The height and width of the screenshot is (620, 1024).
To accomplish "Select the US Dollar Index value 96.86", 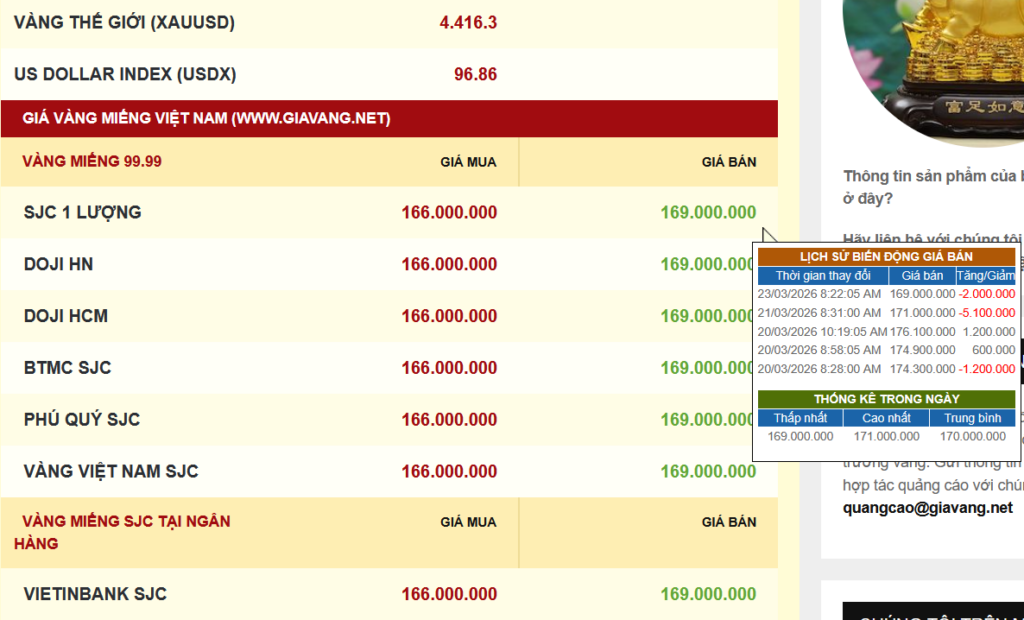I will point(474,74).
